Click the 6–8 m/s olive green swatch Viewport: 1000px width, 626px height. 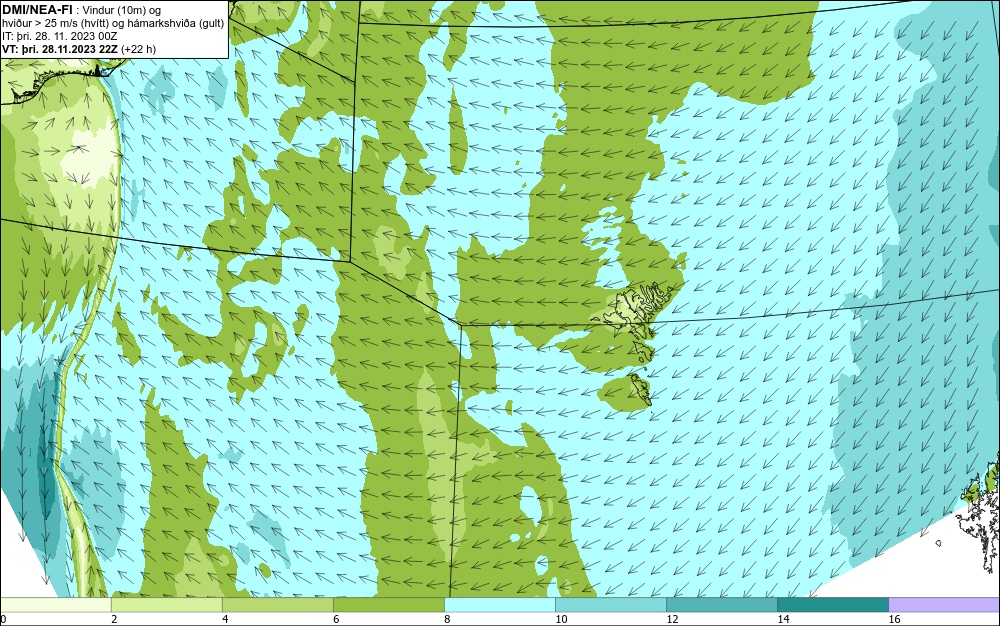point(388,605)
